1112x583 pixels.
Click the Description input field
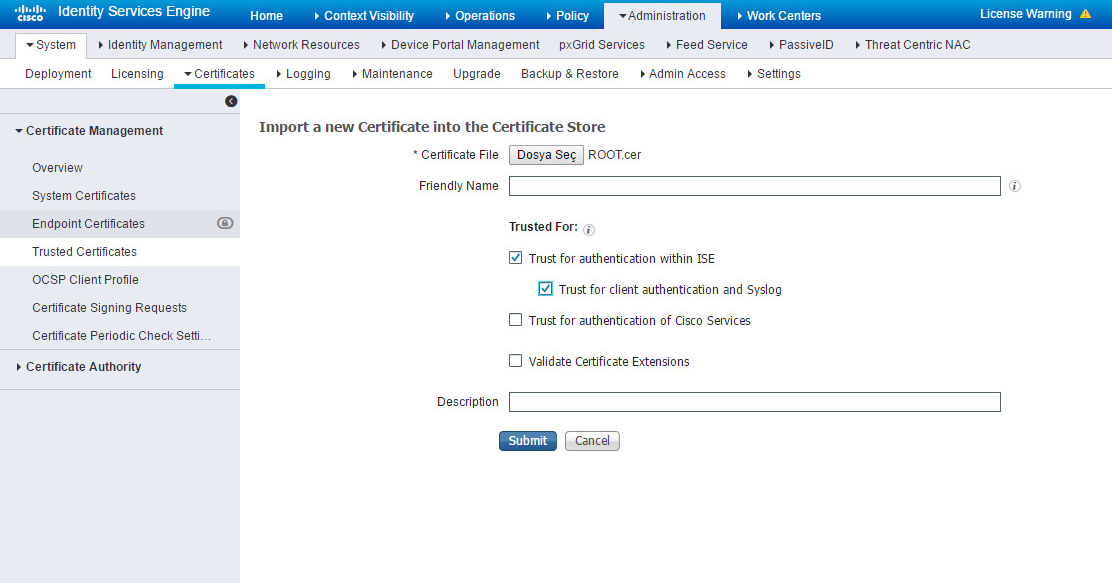click(755, 402)
